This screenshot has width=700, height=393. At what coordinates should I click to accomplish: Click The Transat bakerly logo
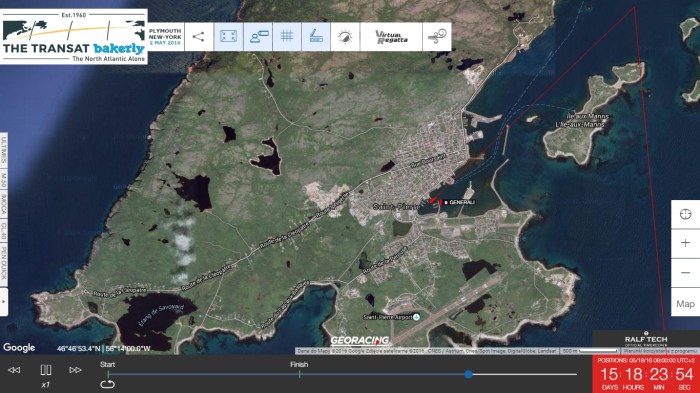(x=74, y=37)
